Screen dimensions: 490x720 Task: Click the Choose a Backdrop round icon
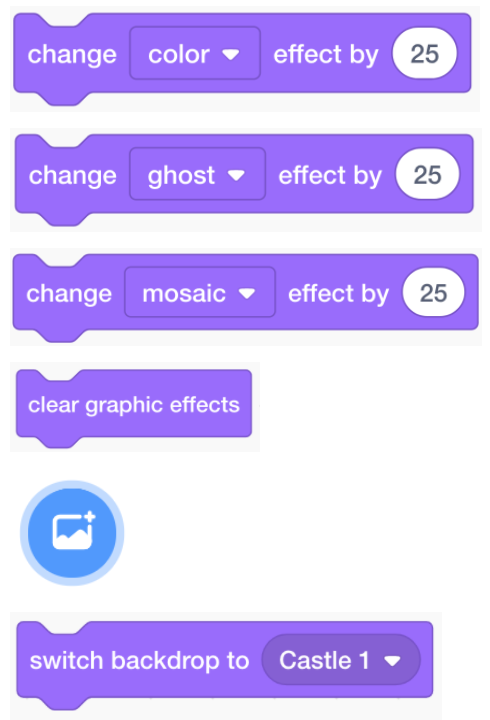click(x=72, y=533)
